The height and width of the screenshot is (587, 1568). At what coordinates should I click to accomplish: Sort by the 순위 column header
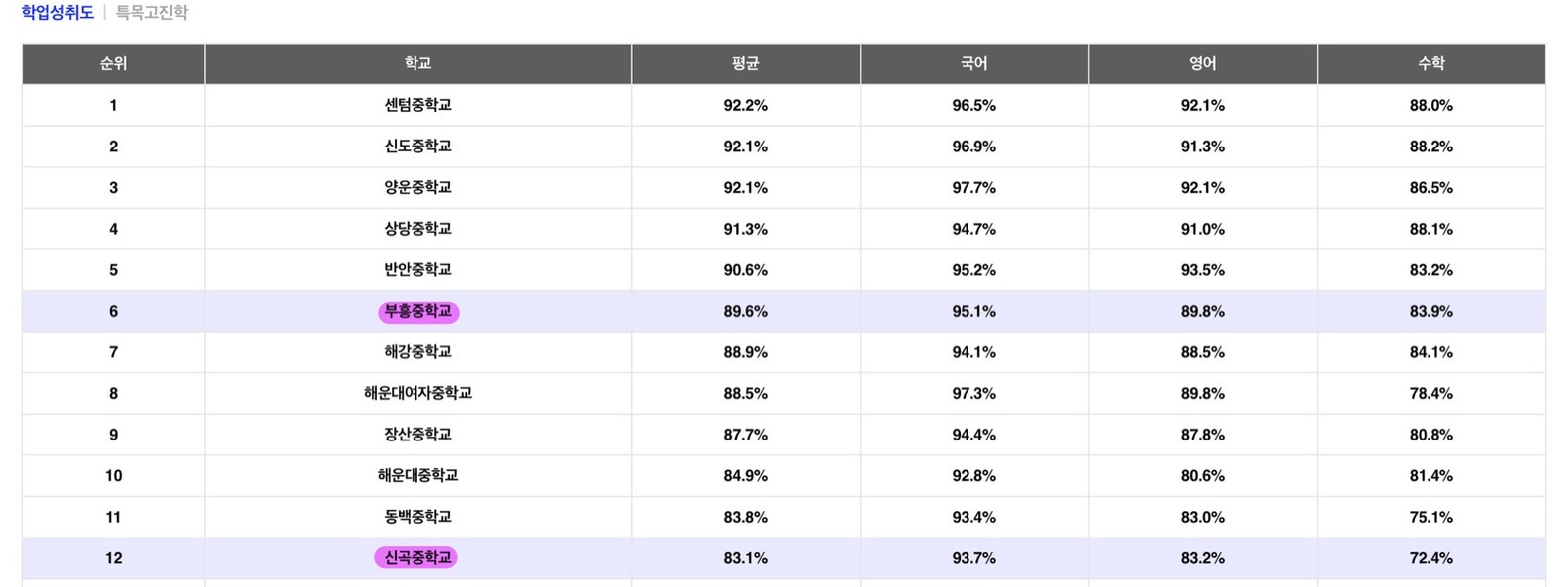114,63
